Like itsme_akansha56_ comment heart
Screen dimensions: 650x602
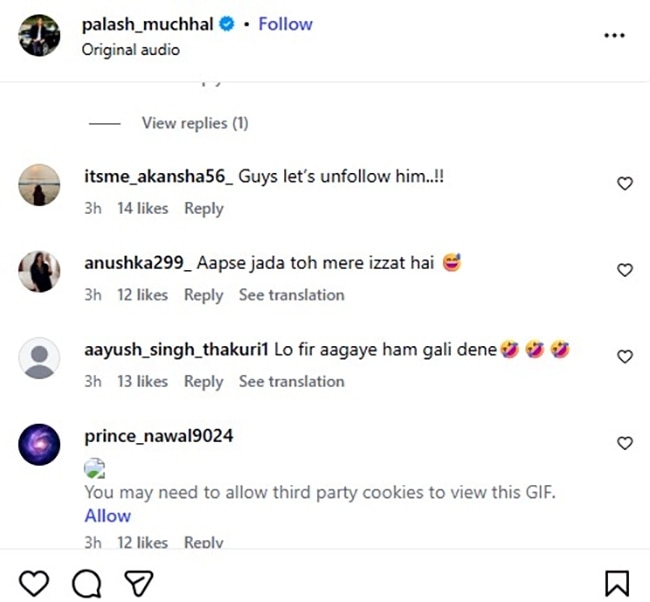pos(624,184)
